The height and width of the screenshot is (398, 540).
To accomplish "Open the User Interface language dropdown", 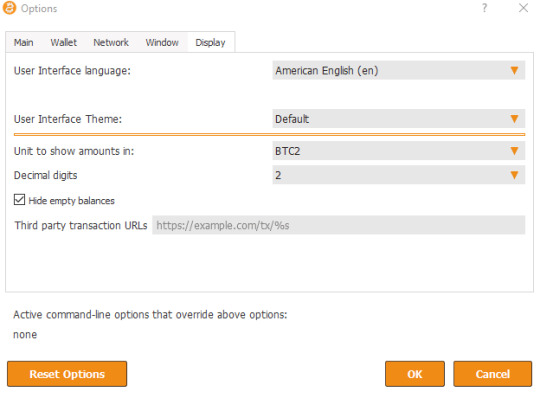I will [x=399, y=71].
